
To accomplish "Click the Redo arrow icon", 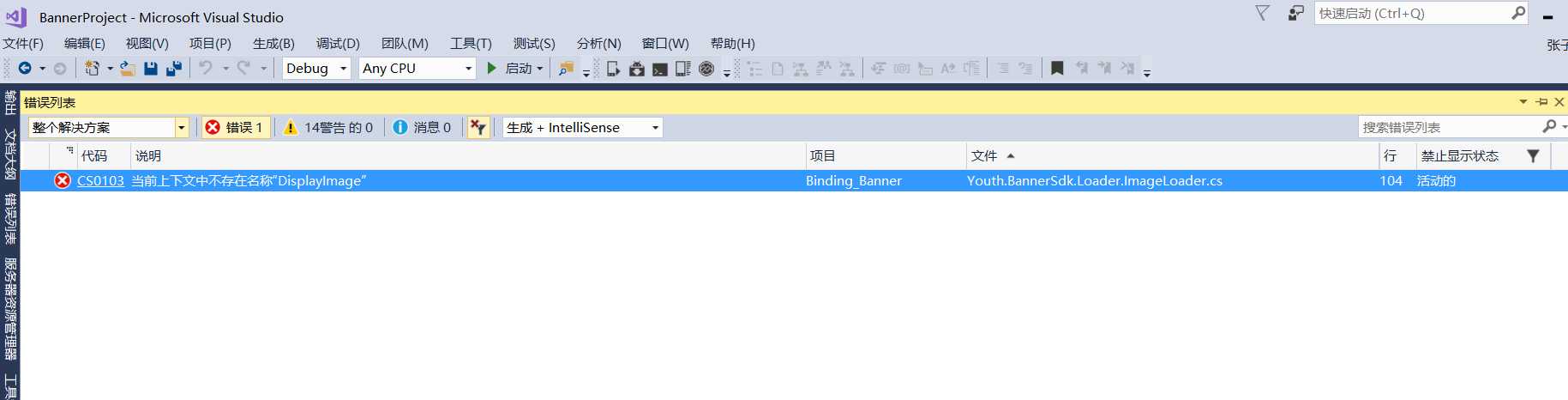I will tap(243, 68).
